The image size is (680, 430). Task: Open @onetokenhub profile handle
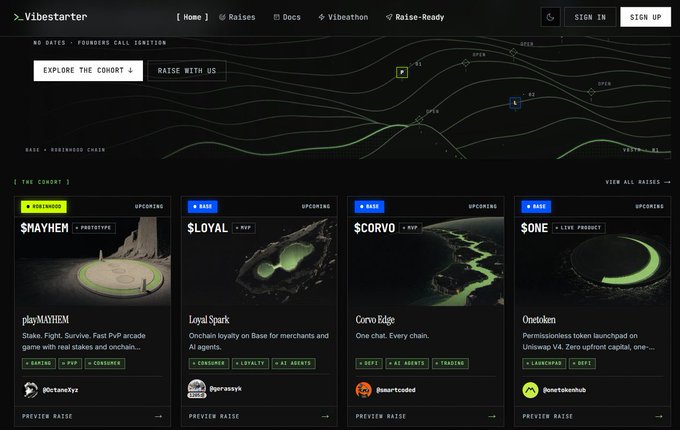coord(564,390)
